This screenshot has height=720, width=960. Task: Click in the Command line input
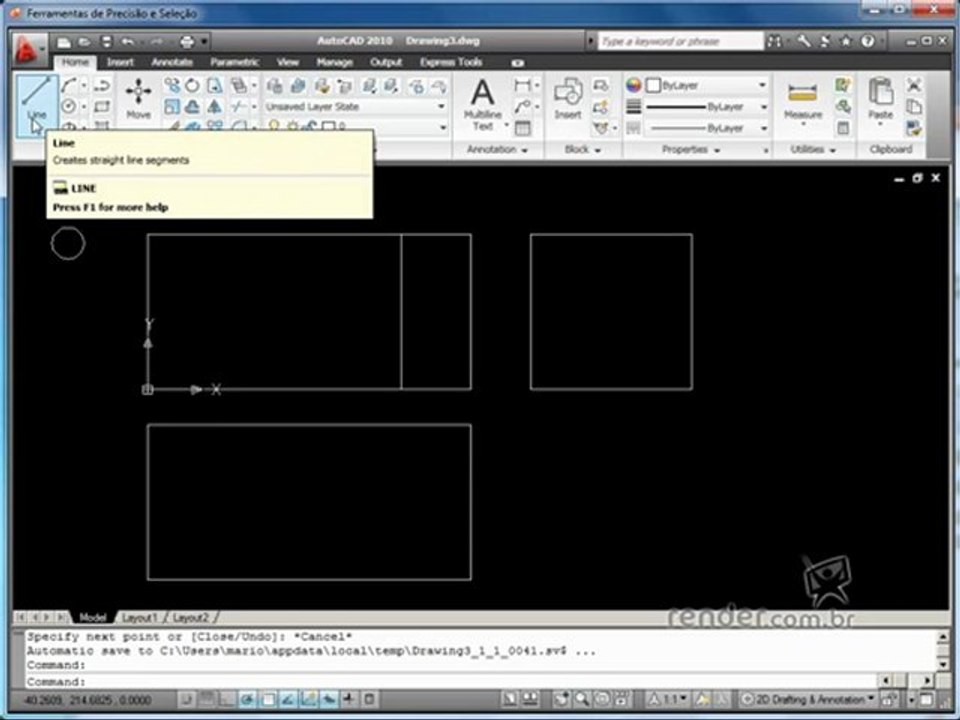(453, 681)
